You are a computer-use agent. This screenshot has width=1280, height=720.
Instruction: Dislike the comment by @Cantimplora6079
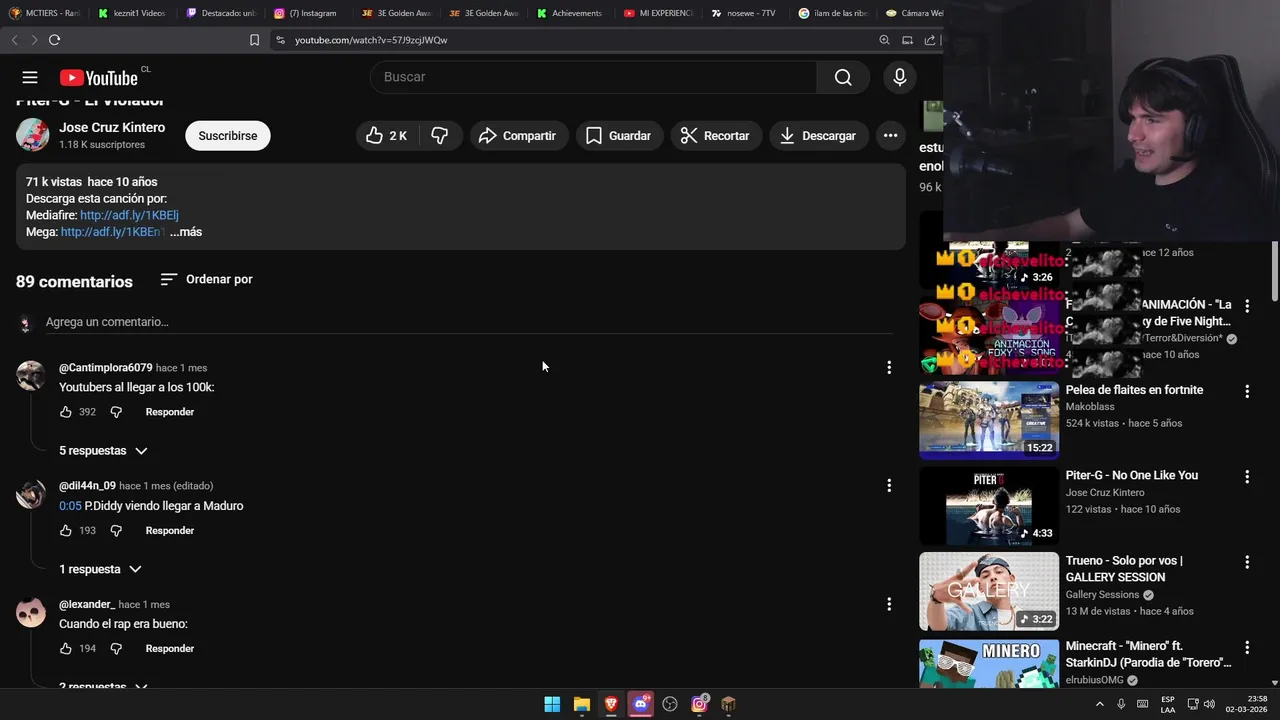(116, 412)
